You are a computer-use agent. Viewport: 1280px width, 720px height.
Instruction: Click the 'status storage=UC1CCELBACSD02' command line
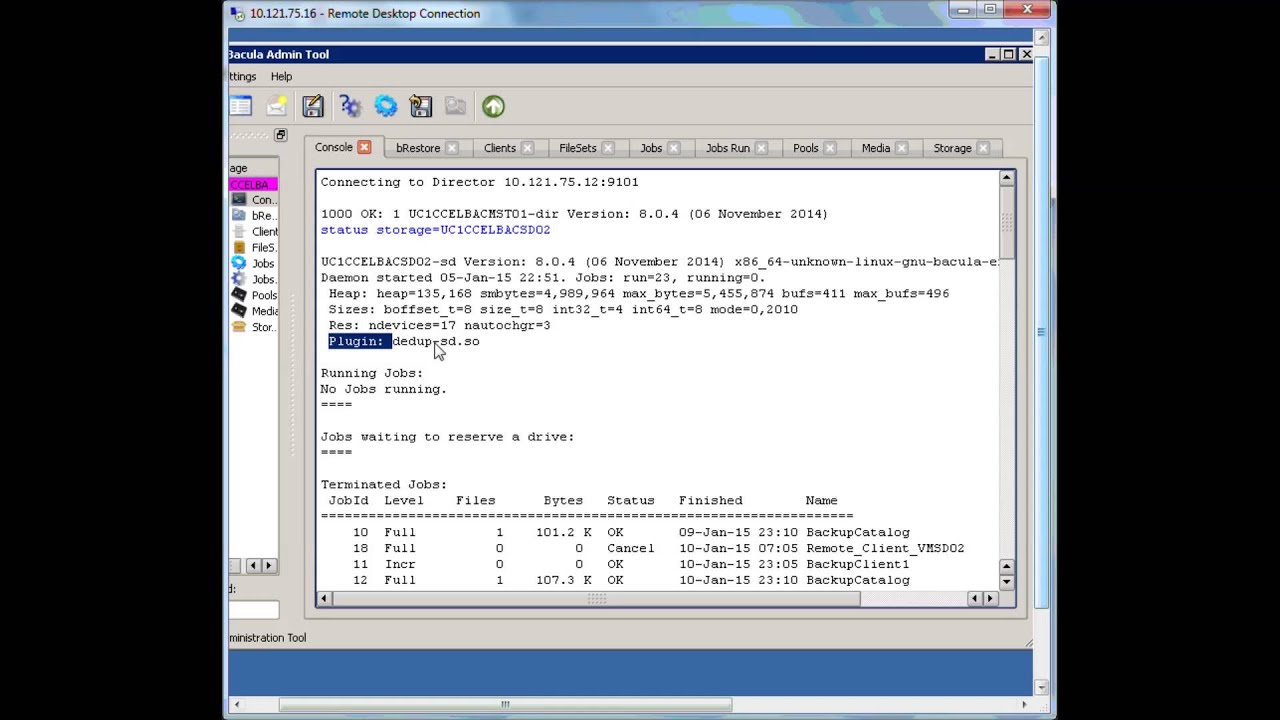click(435, 230)
